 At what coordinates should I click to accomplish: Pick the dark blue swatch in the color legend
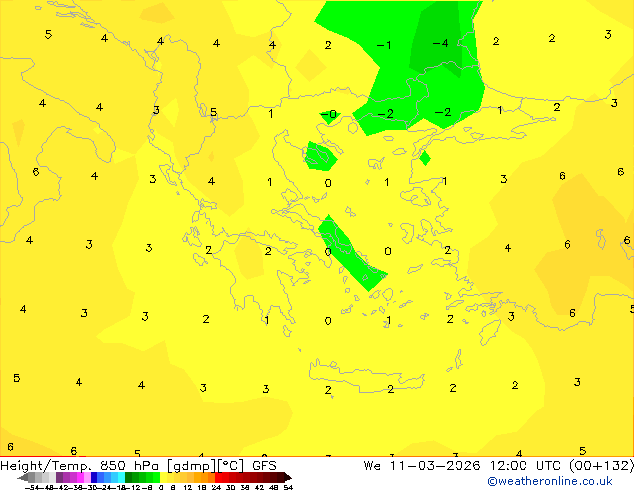point(94,477)
